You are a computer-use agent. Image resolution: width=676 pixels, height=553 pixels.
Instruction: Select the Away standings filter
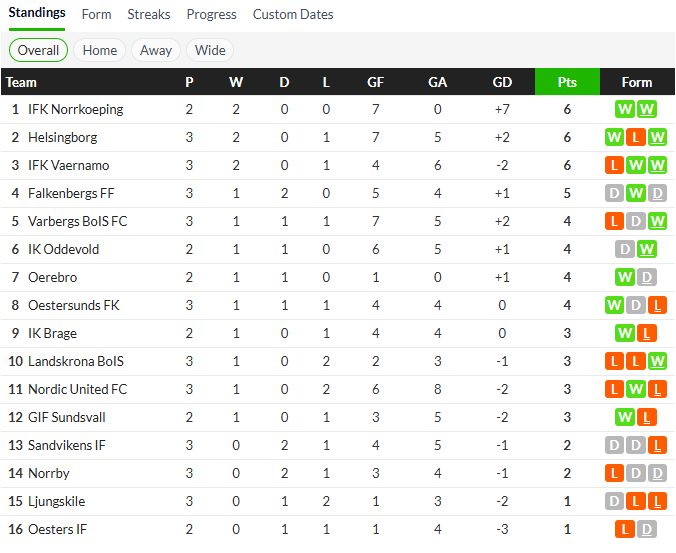point(156,50)
